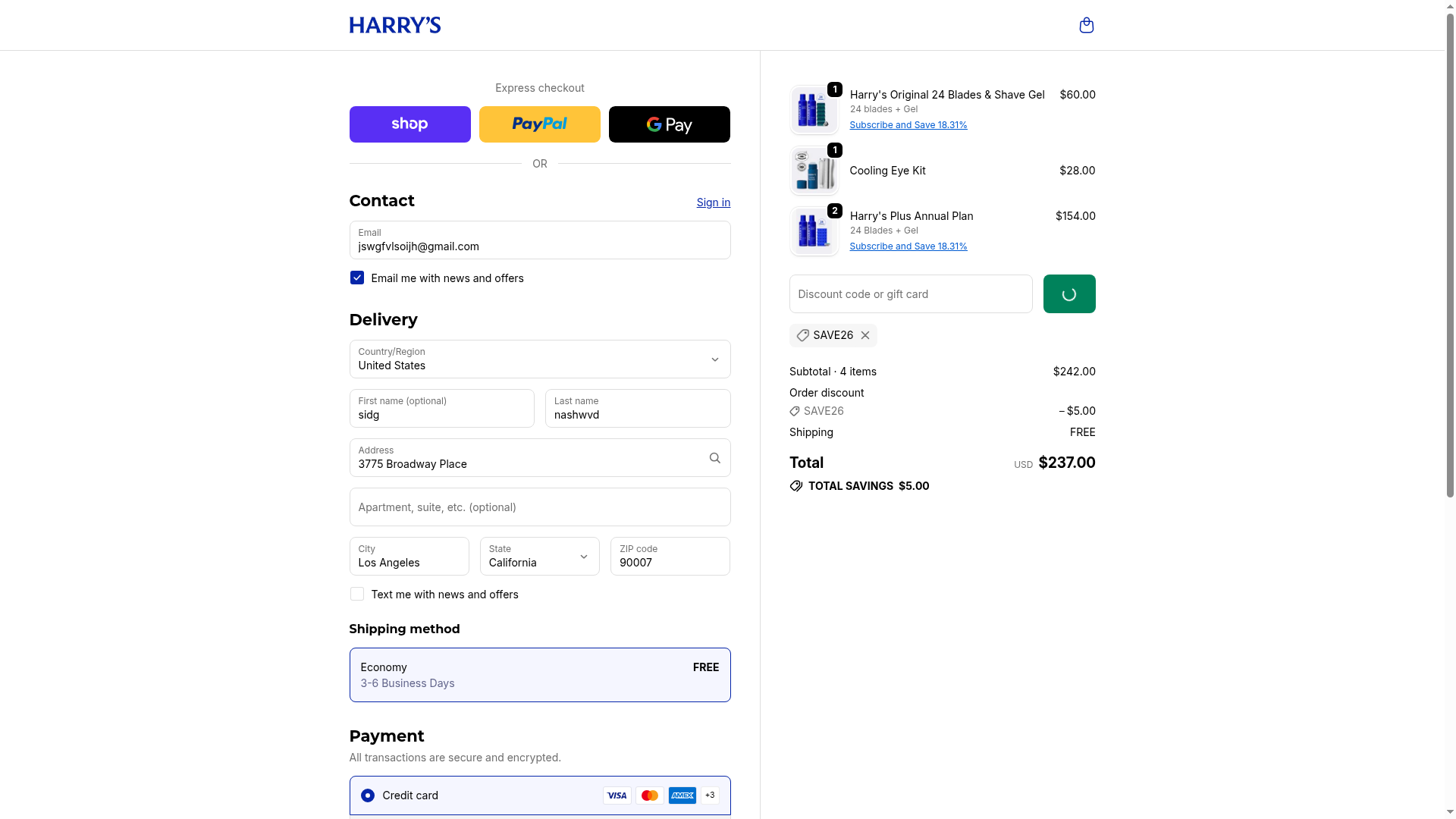Expand the State dropdown showing California
This screenshot has height=819, width=1456.
point(539,557)
